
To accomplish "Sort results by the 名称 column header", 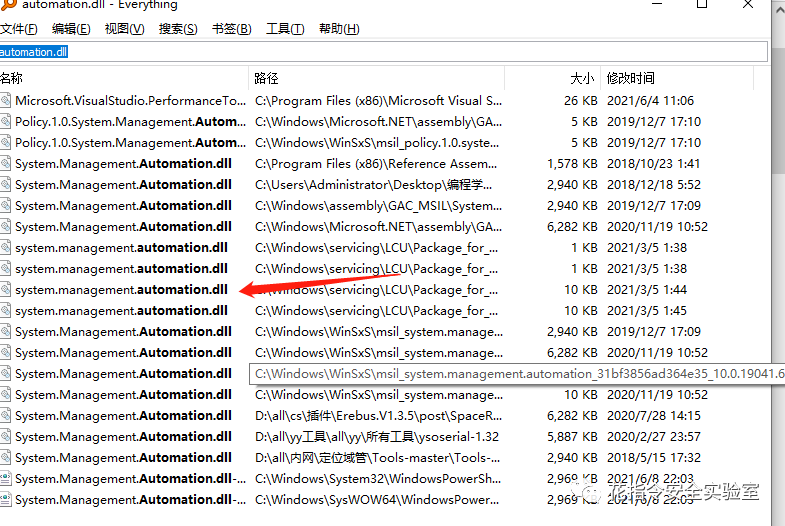I will coord(123,78).
